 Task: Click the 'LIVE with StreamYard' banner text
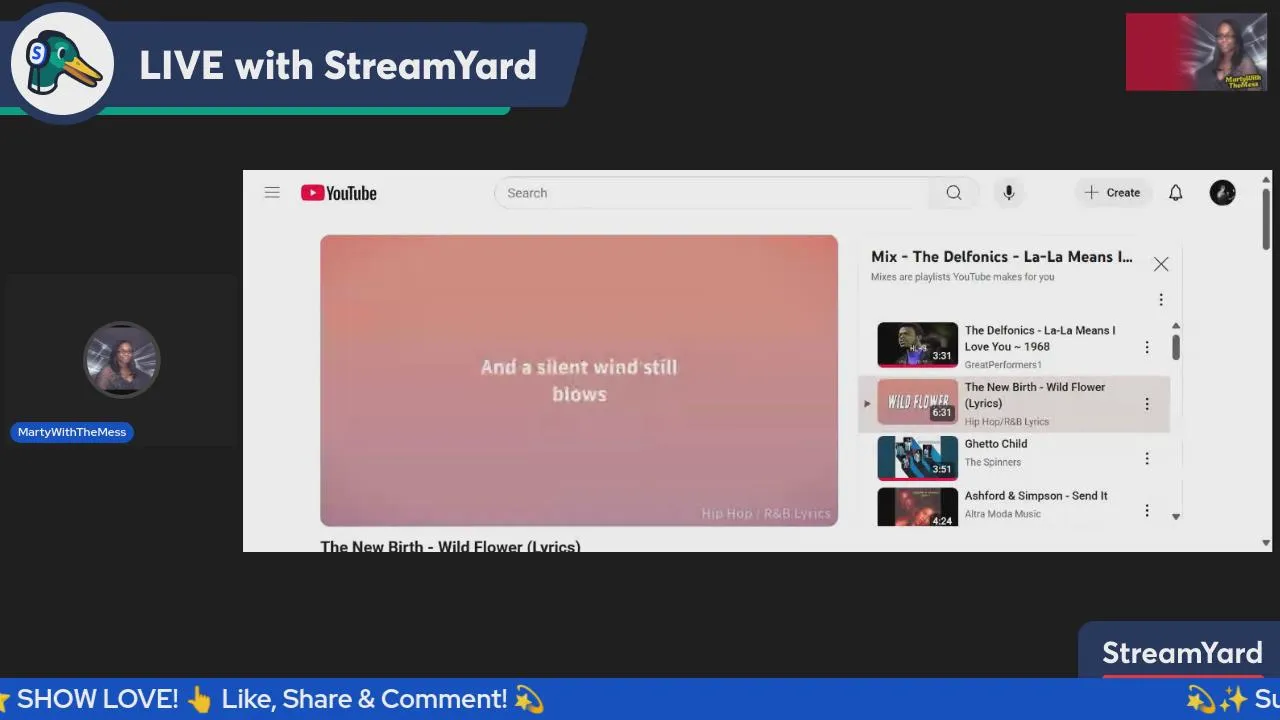pyautogui.click(x=338, y=66)
